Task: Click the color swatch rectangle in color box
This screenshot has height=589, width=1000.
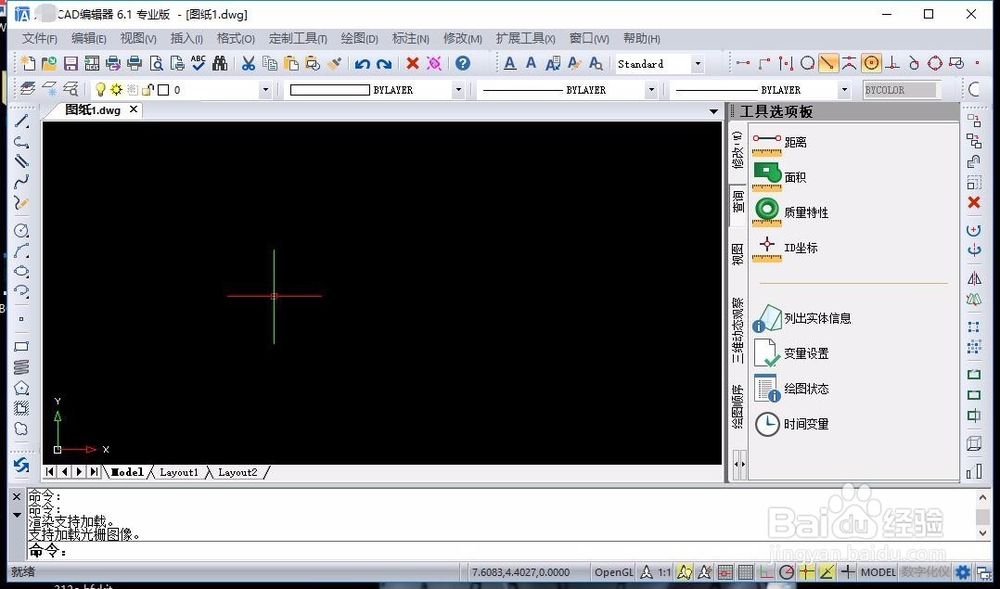Action: coord(330,90)
